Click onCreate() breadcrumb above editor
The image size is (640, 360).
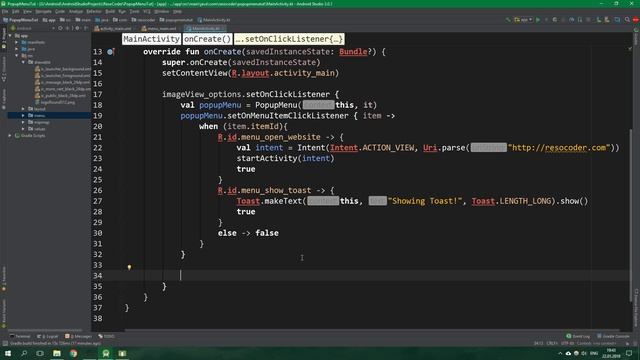coord(207,39)
